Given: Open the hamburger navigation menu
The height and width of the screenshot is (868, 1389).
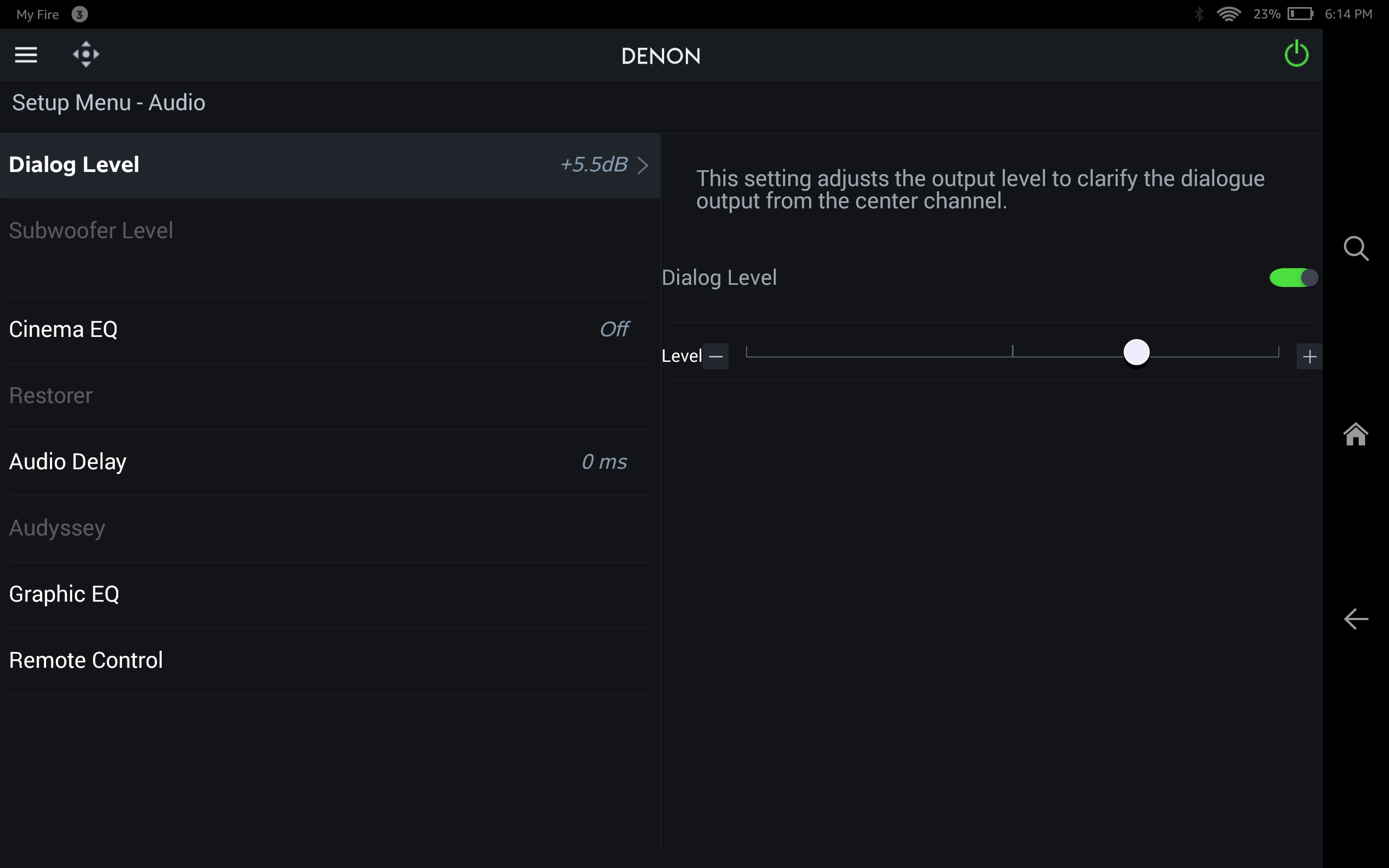Looking at the screenshot, I should (26, 55).
